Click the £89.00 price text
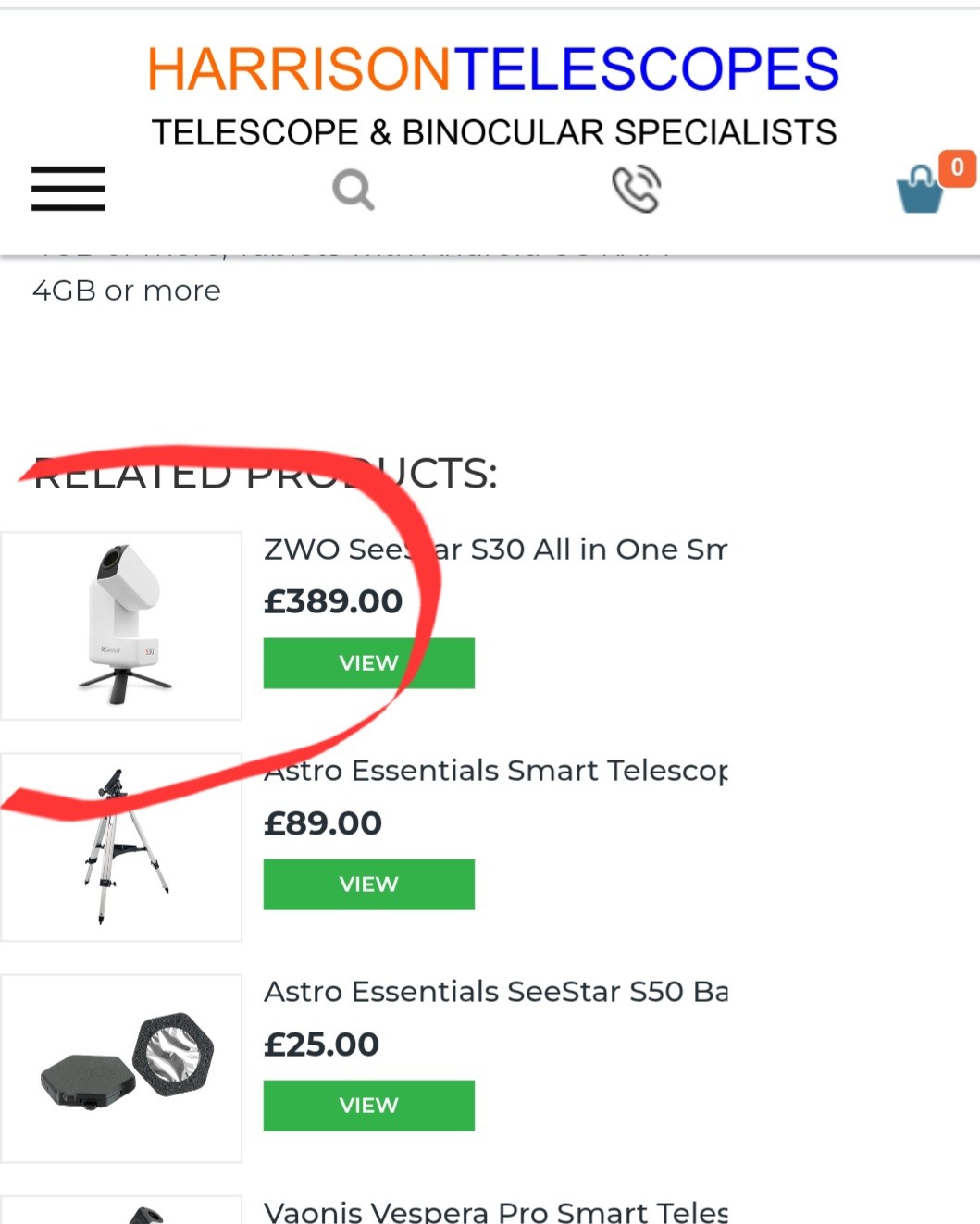Image resolution: width=980 pixels, height=1224 pixels. 323,823
